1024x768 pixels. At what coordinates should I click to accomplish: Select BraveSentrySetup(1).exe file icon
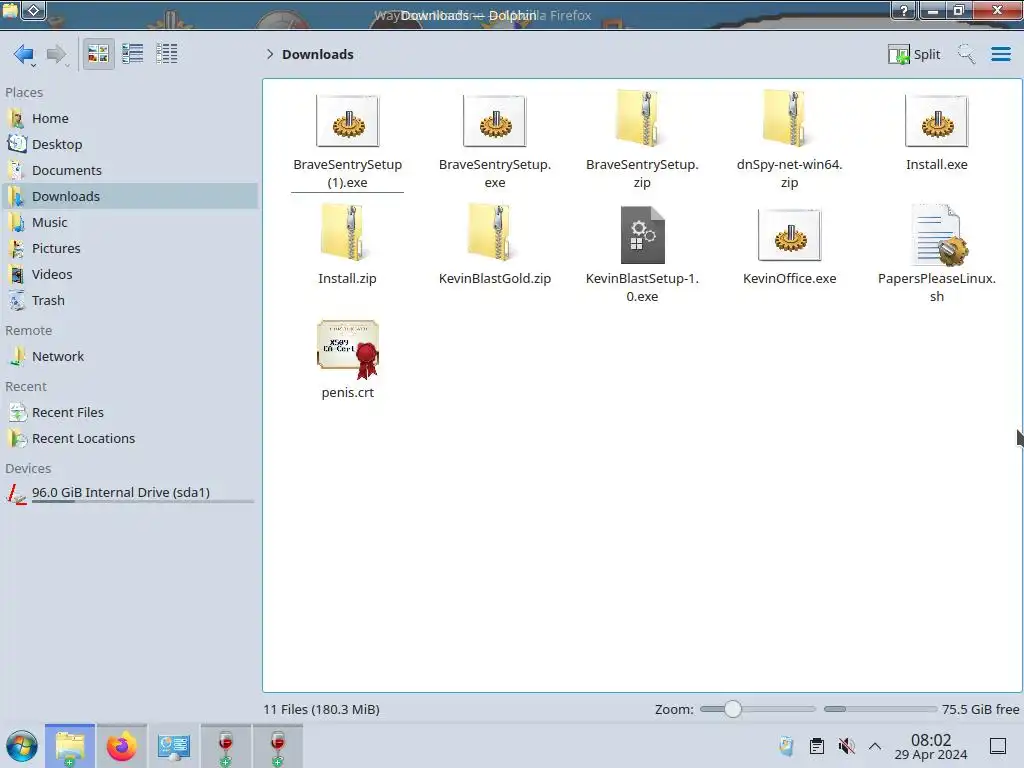tap(347, 121)
